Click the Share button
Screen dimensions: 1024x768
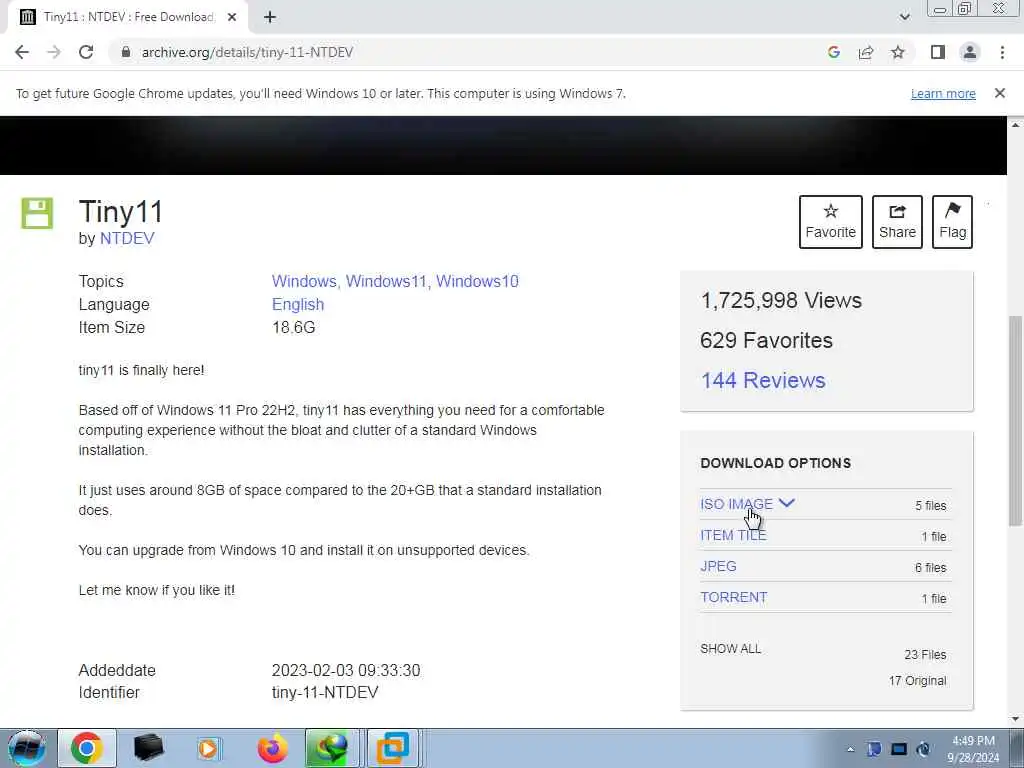[897, 222]
